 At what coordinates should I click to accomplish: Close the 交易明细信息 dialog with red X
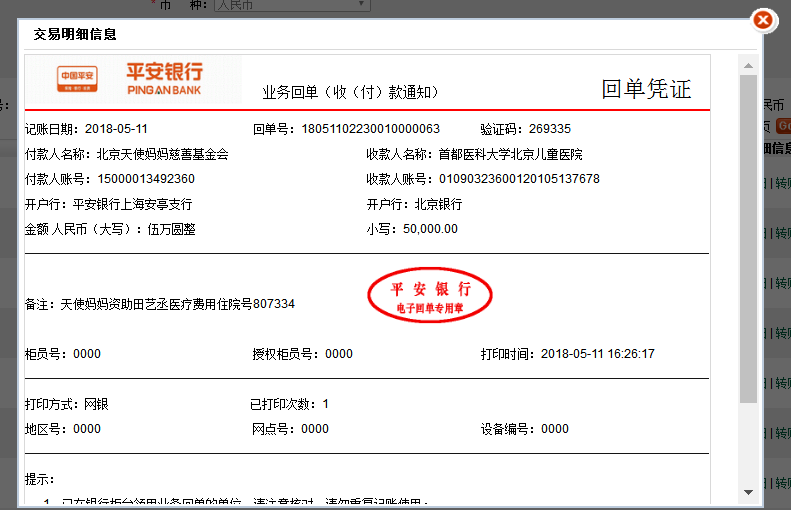coord(763,21)
